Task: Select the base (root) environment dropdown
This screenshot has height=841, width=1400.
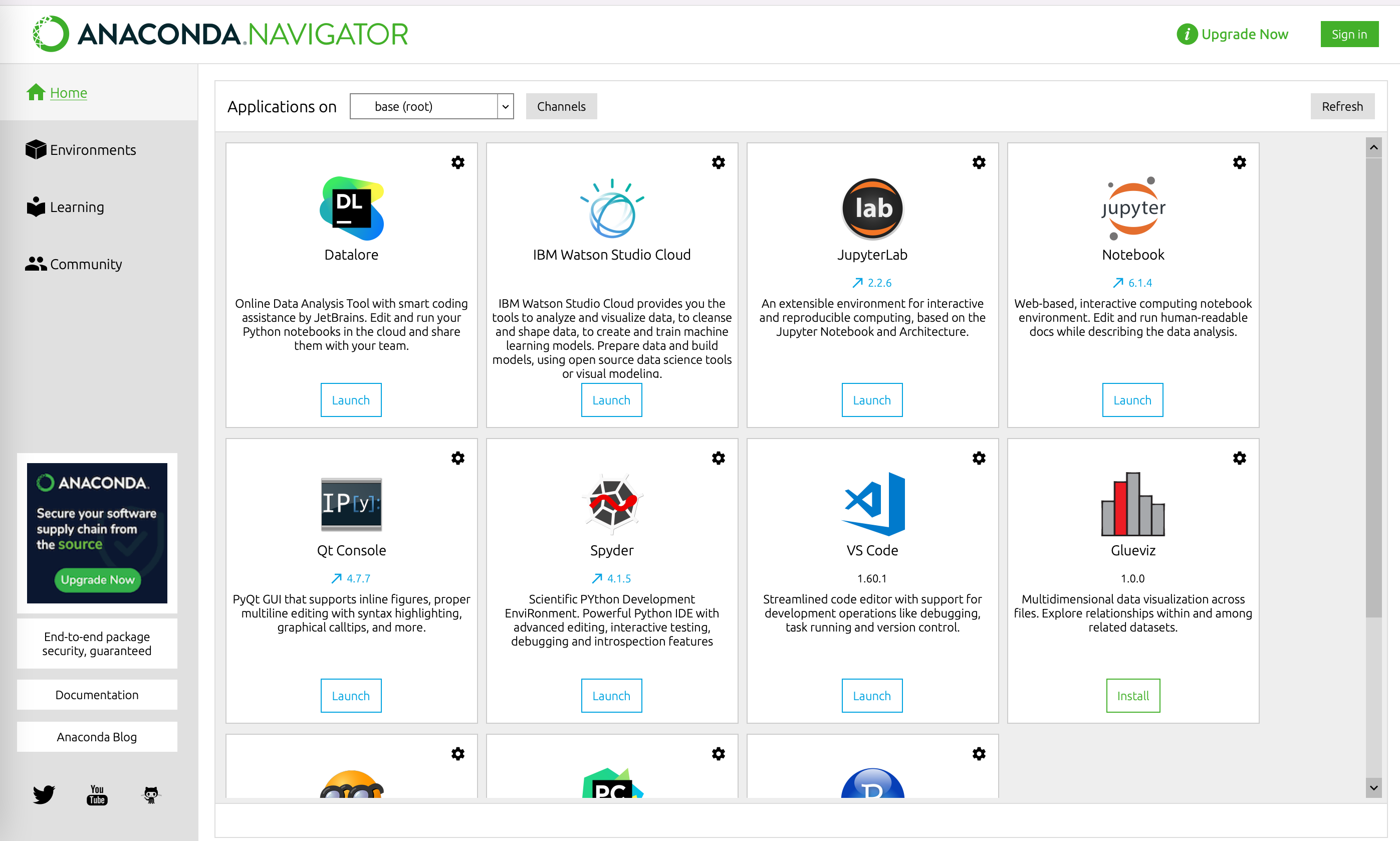Action: pos(430,105)
